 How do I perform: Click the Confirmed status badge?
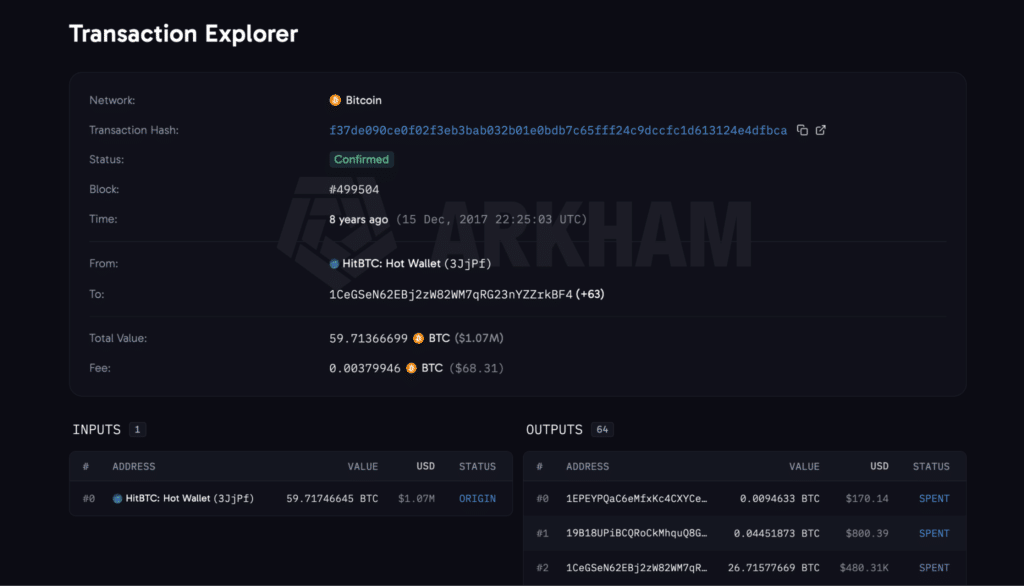pyautogui.click(x=361, y=159)
